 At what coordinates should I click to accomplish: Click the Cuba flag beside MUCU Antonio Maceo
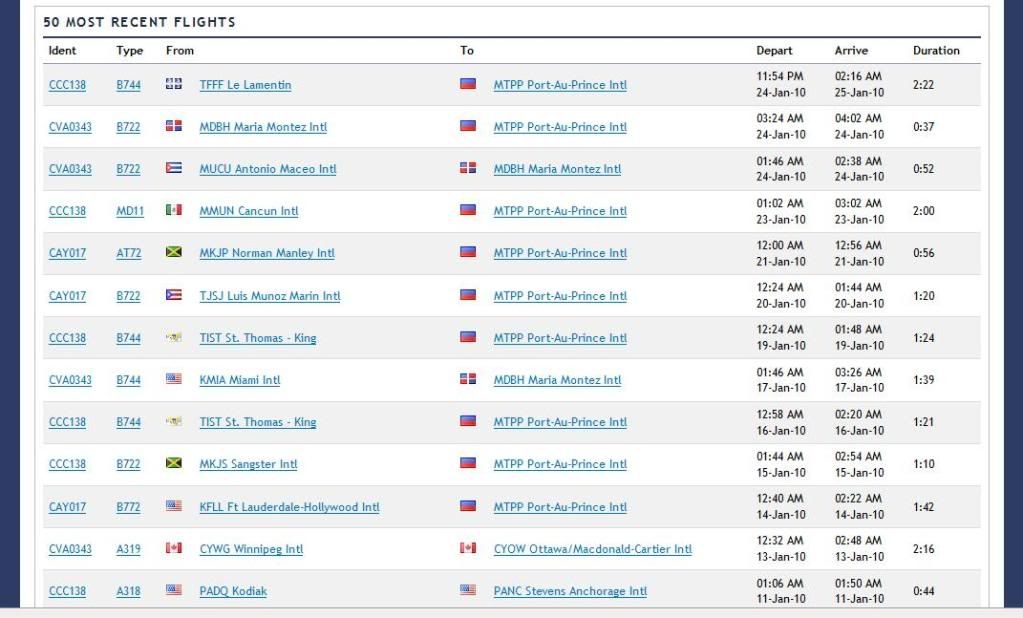tap(173, 169)
